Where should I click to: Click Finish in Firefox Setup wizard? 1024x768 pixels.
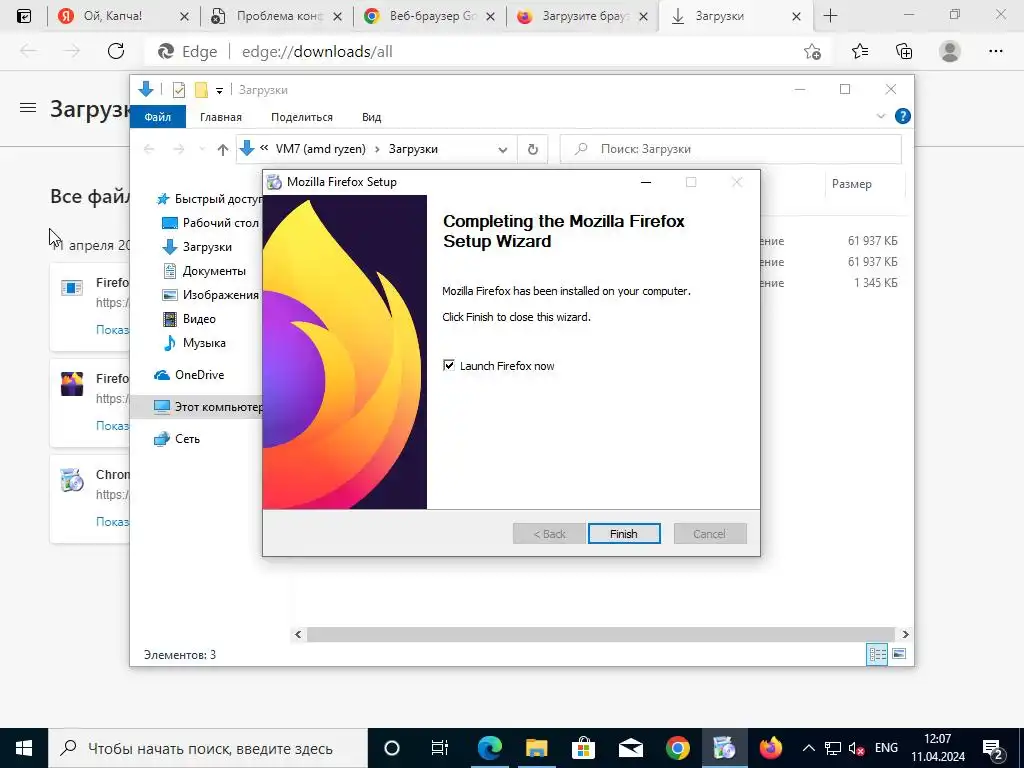pyautogui.click(x=624, y=534)
